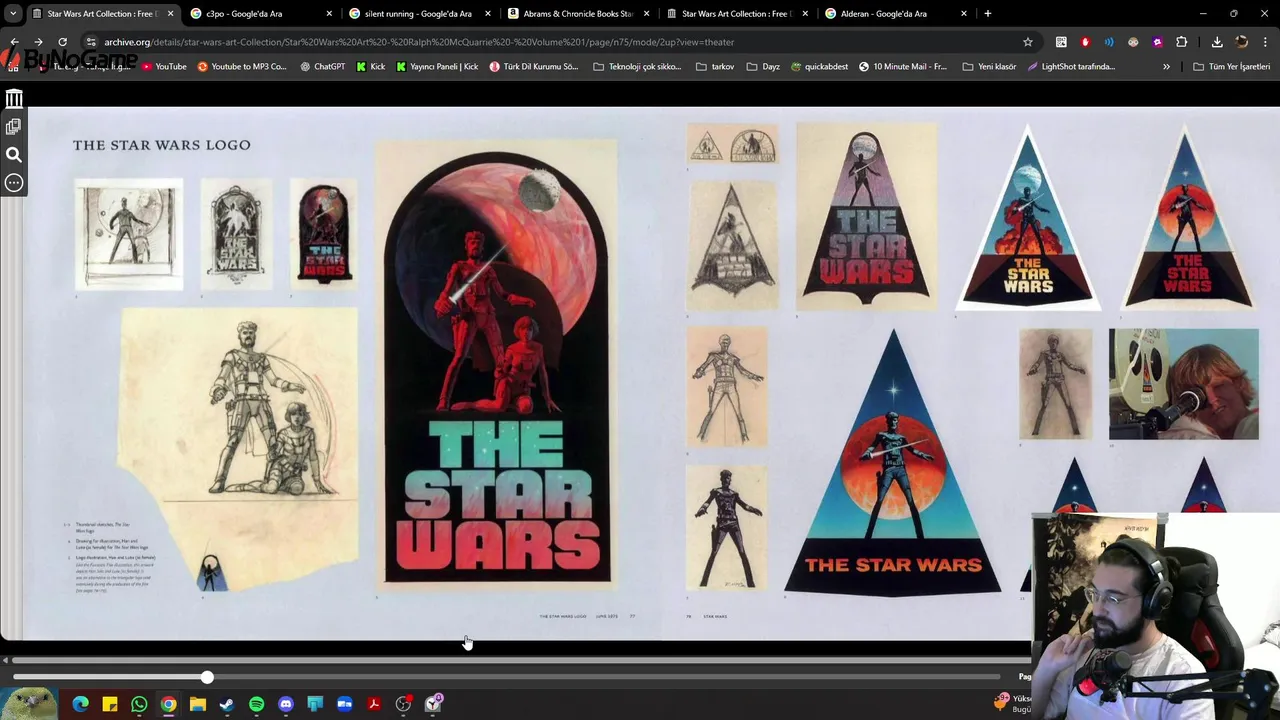
Task: Open the search-inside-book magnifier icon
Action: click(x=14, y=155)
